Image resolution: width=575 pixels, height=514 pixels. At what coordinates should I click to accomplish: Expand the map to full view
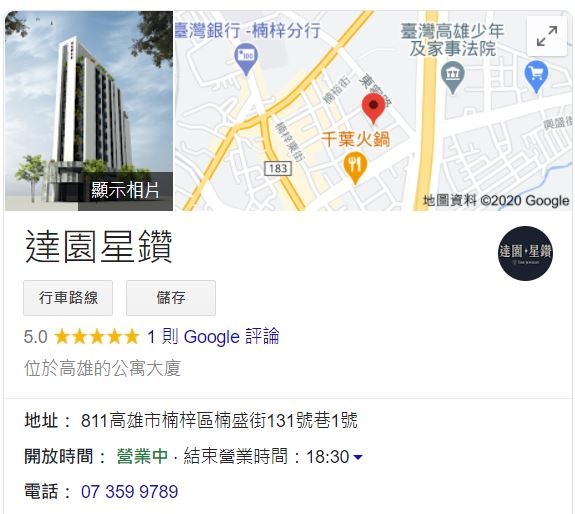pyautogui.click(x=547, y=36)
